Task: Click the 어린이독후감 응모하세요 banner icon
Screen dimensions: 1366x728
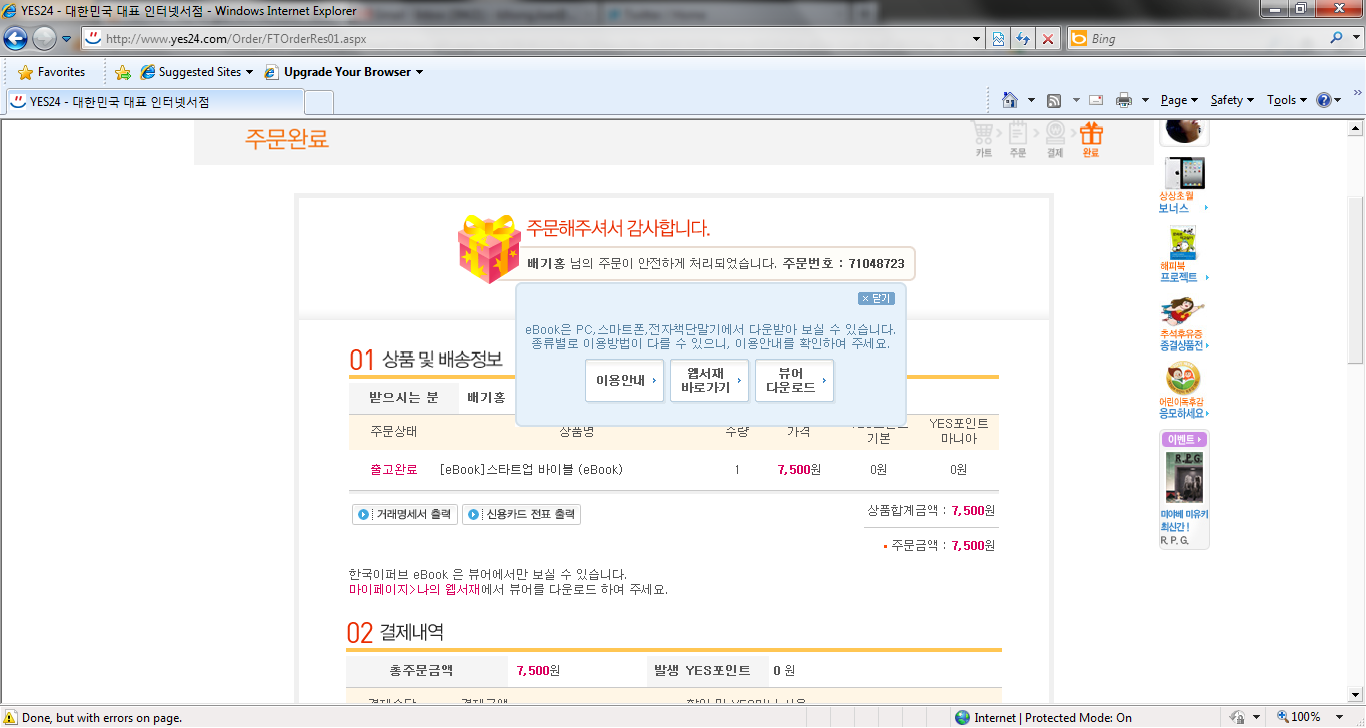Action: (1184, 378)
